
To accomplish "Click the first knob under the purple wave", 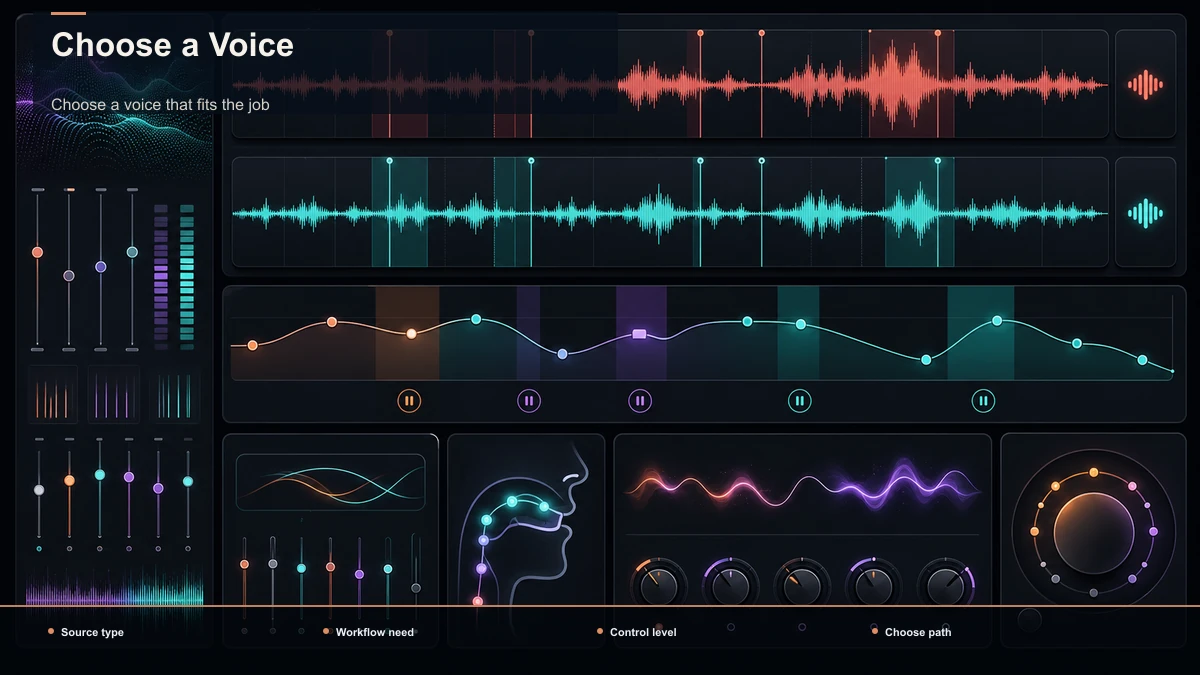I will [x=658, y=586].
